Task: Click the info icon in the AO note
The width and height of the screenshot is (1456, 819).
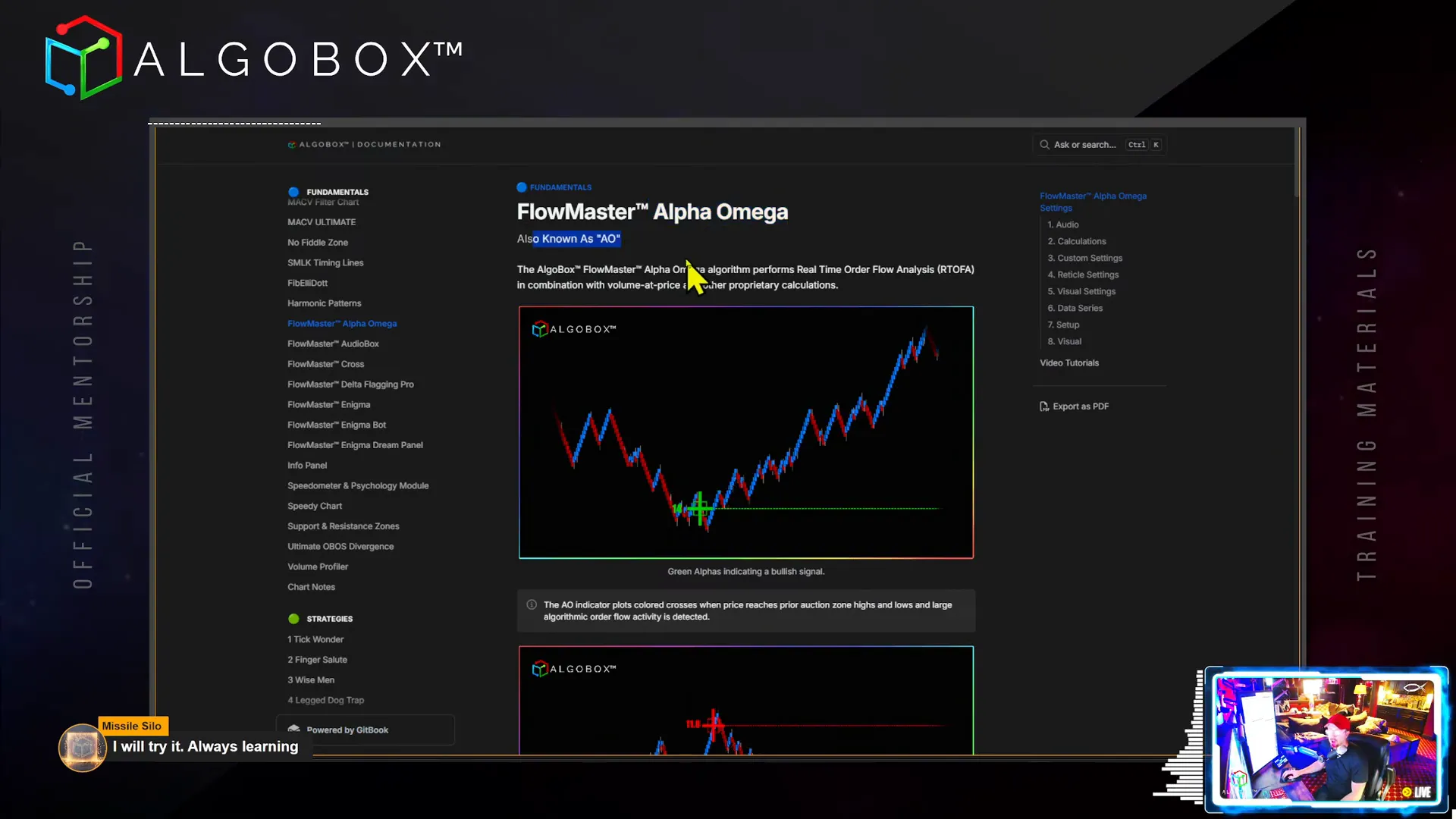Action: coord(532,605)
